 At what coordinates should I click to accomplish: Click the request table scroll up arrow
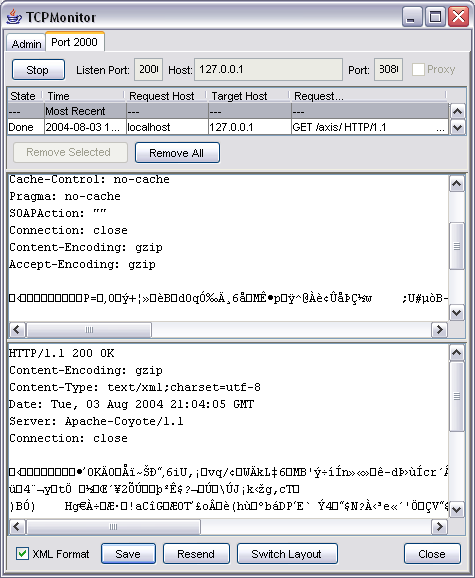pyautogui.click(x=457, y=111)
